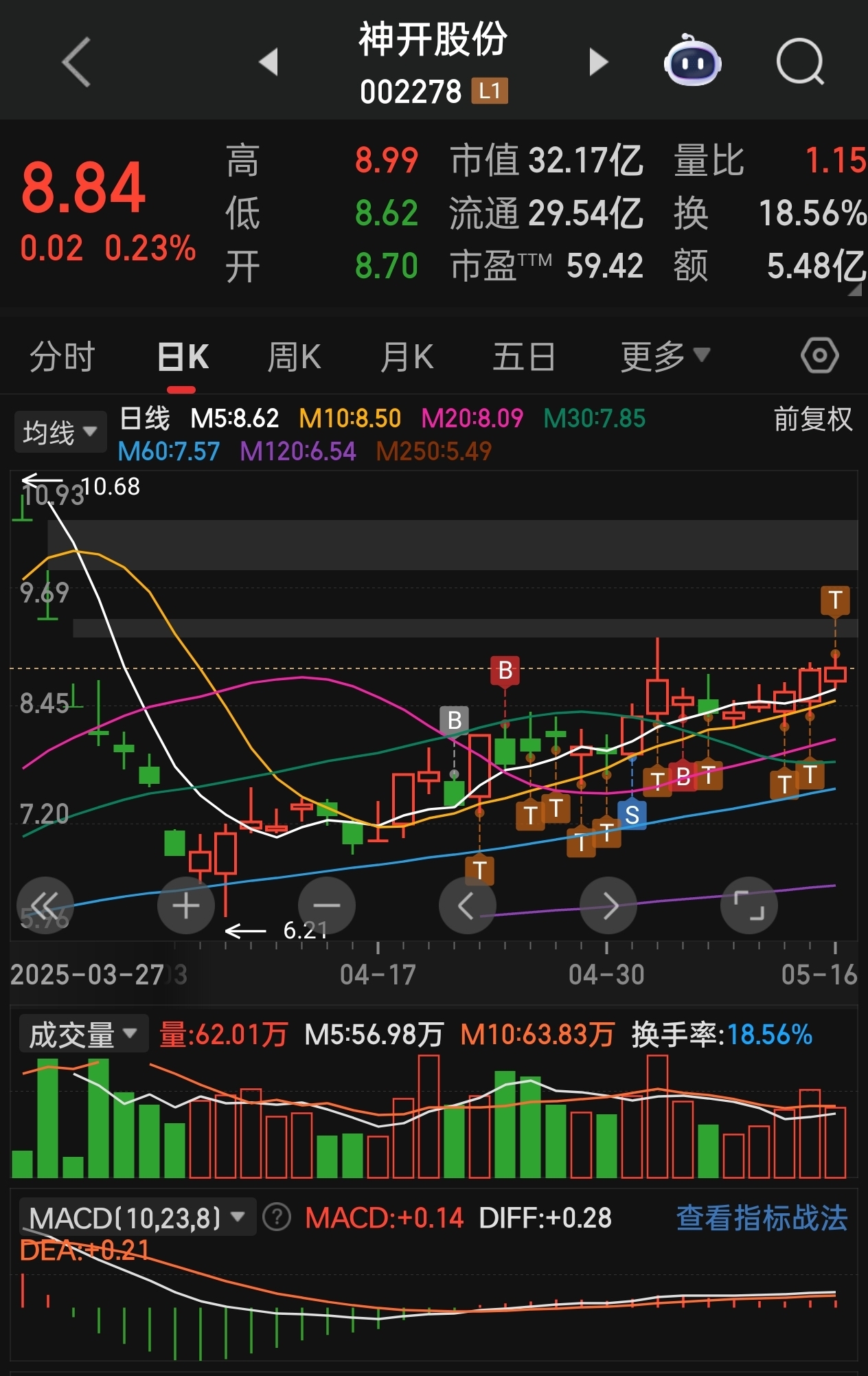Expand the 更多 period menu
The height and width of the screenshot is (1376, 868).
point(665,357)
